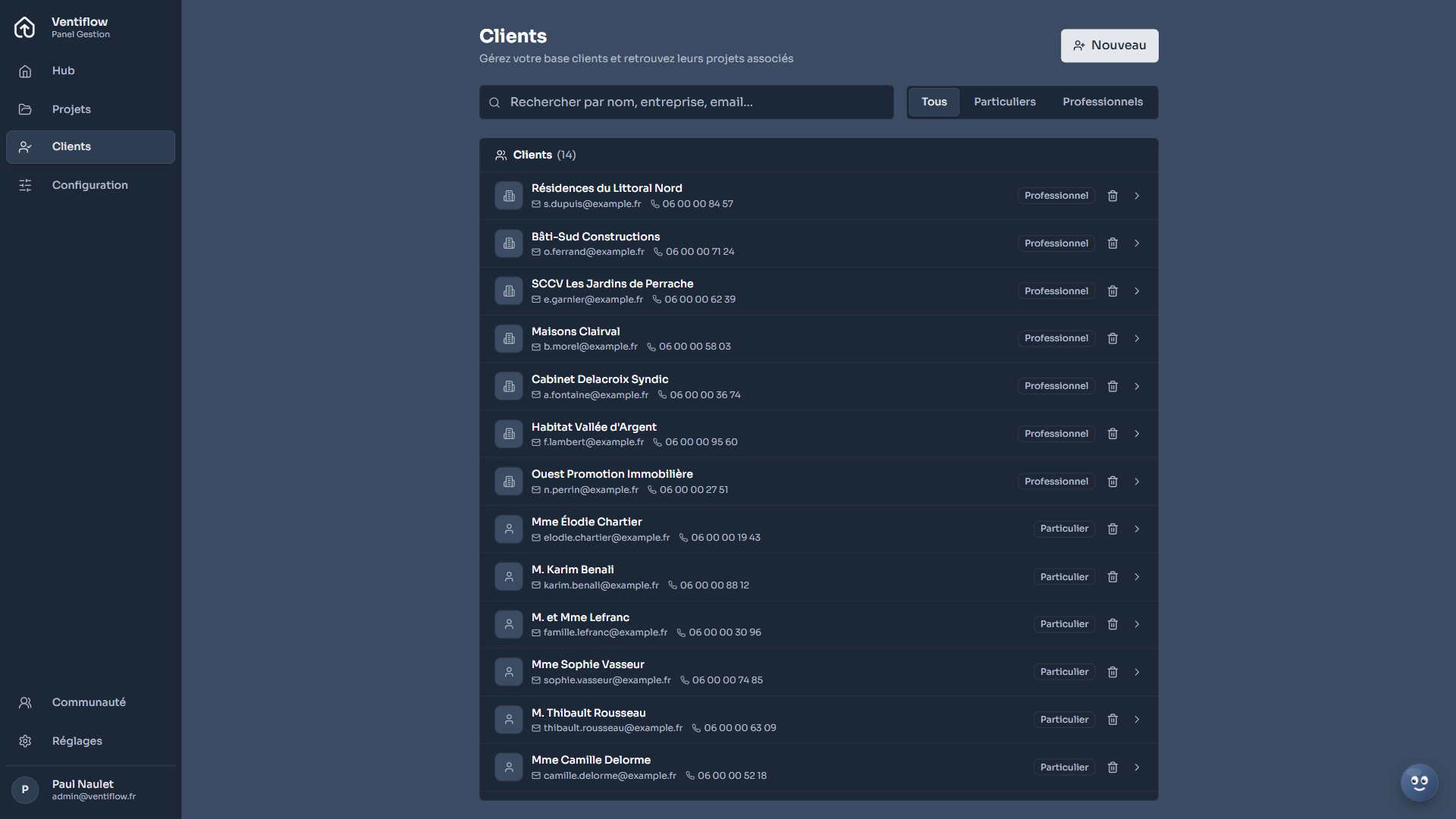Expand Bâti-Sud Constructions row chevron
This screenshot has height=819, width=1456.
(x=1137, y=243)
